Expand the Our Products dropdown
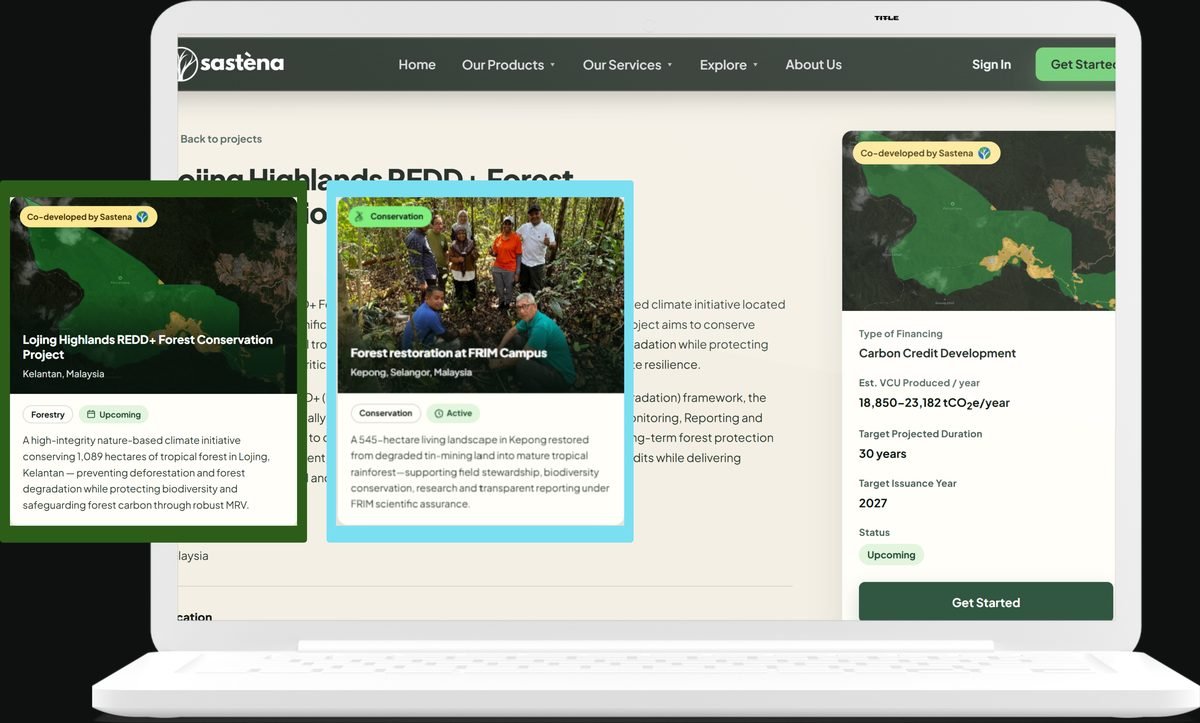 508,65
